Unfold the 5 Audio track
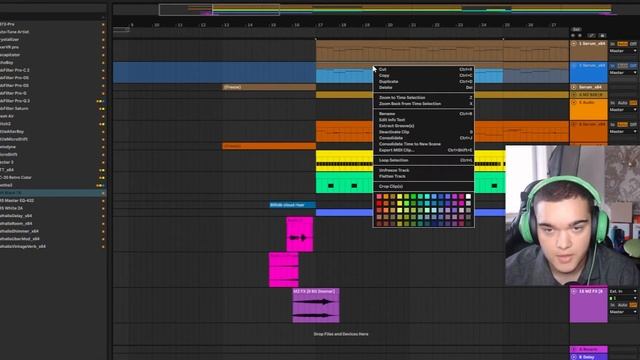The image size is (640, 360). pyautogui.click(x=574, y=102)
